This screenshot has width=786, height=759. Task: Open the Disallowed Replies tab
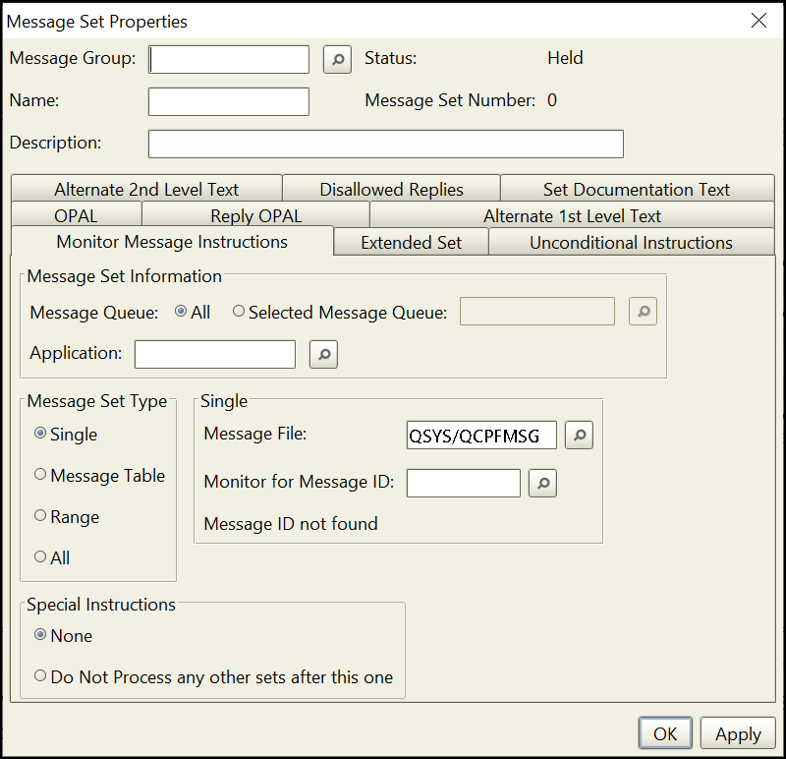pyautogui.click(x=391, y=189)
